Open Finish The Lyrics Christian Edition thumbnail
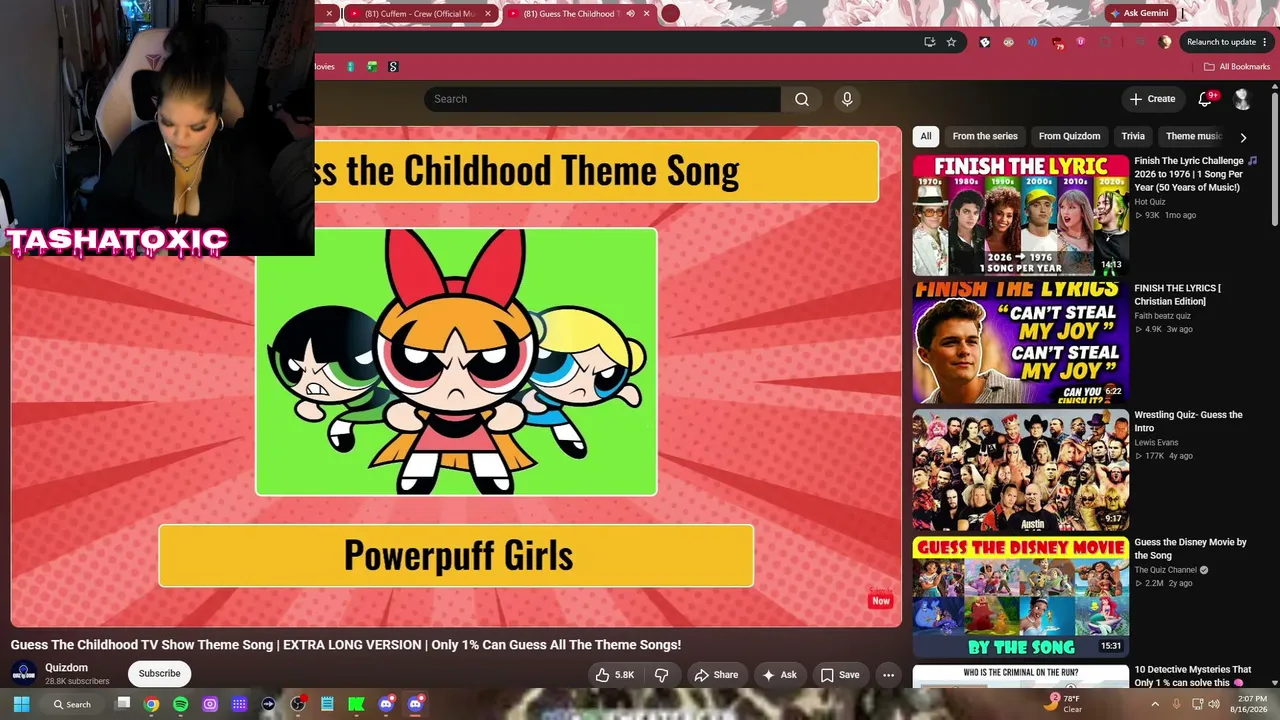 coord(1020,342)
